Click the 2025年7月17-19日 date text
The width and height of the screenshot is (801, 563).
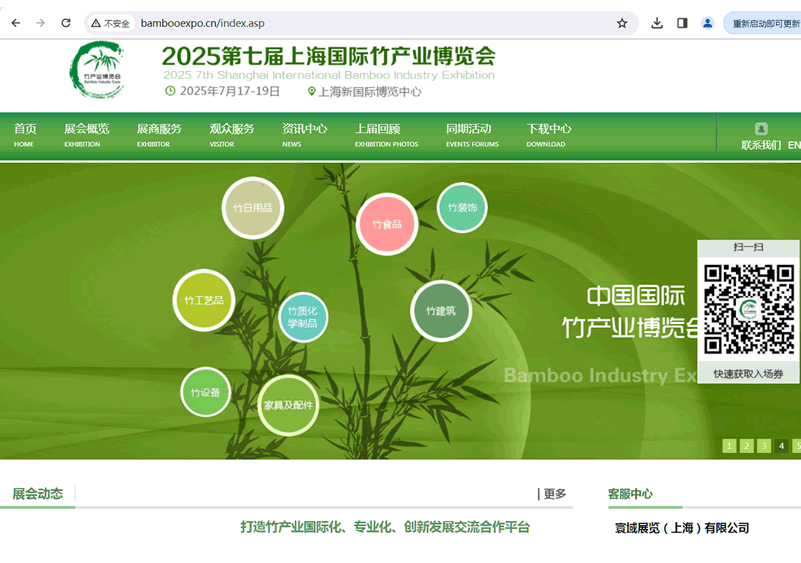pyautogui.click(x=229, y=91)
